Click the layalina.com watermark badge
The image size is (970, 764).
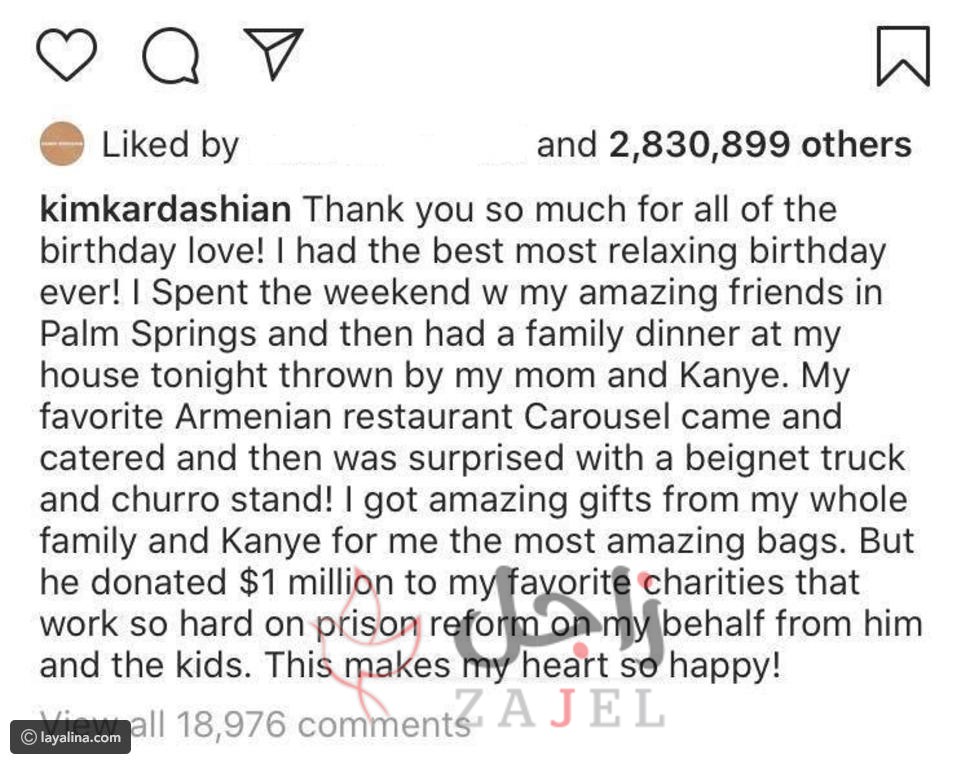[x=70, y=738]
